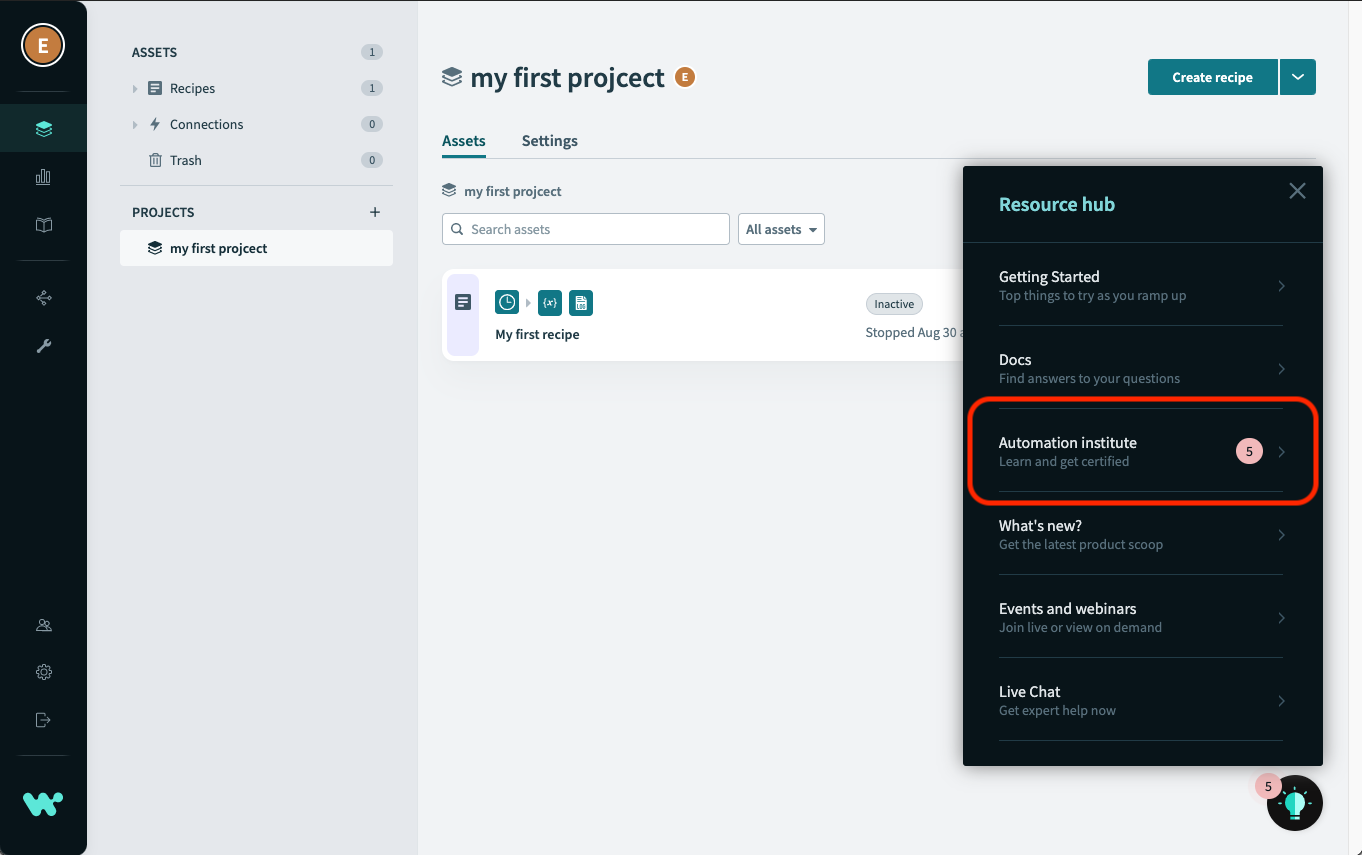The width and height of the screenshot is (1362, 855).
Task: Close the Resource hub panel
Action: click(x=1297, y=191)
